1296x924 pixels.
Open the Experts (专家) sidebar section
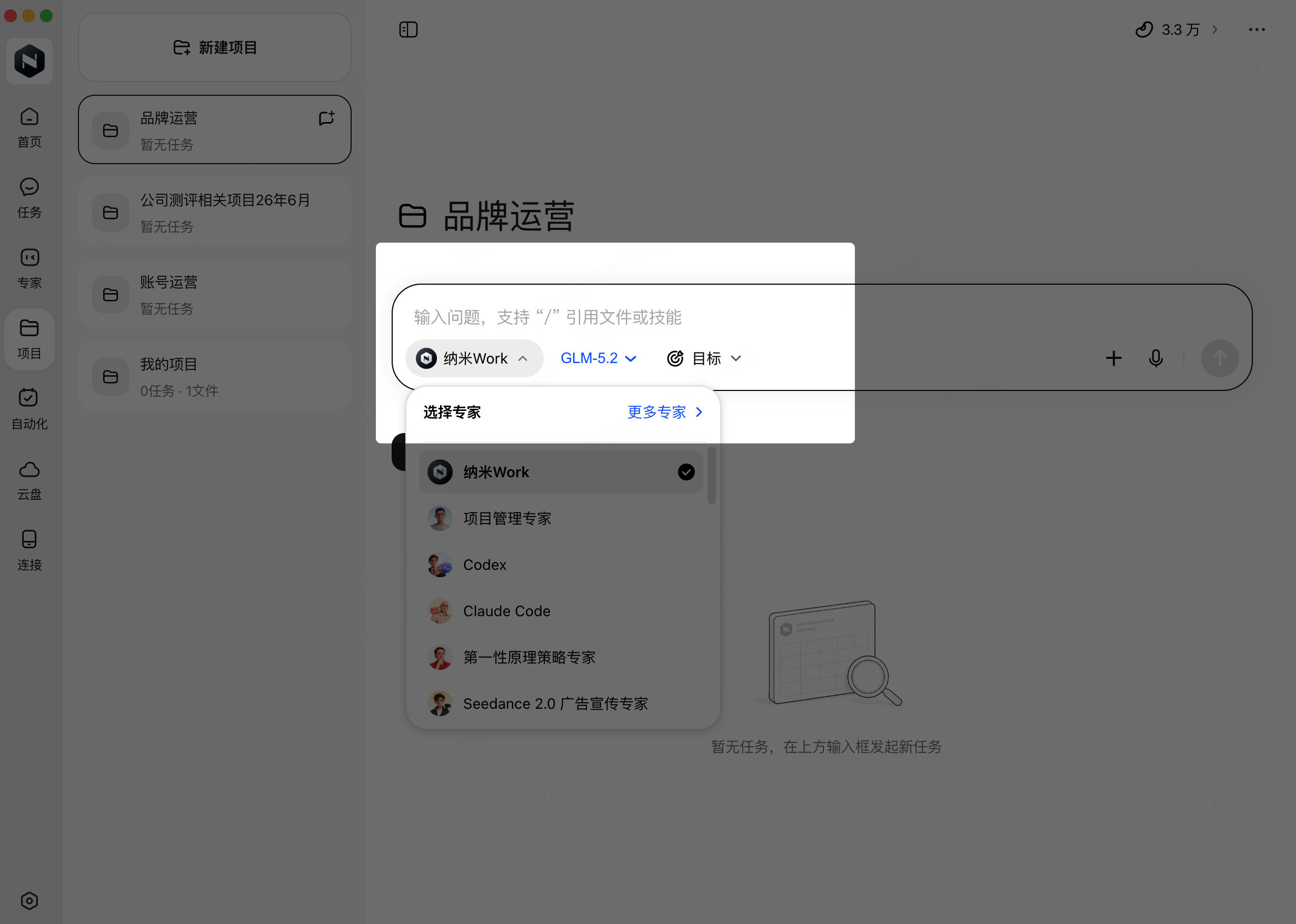(29, 268)
